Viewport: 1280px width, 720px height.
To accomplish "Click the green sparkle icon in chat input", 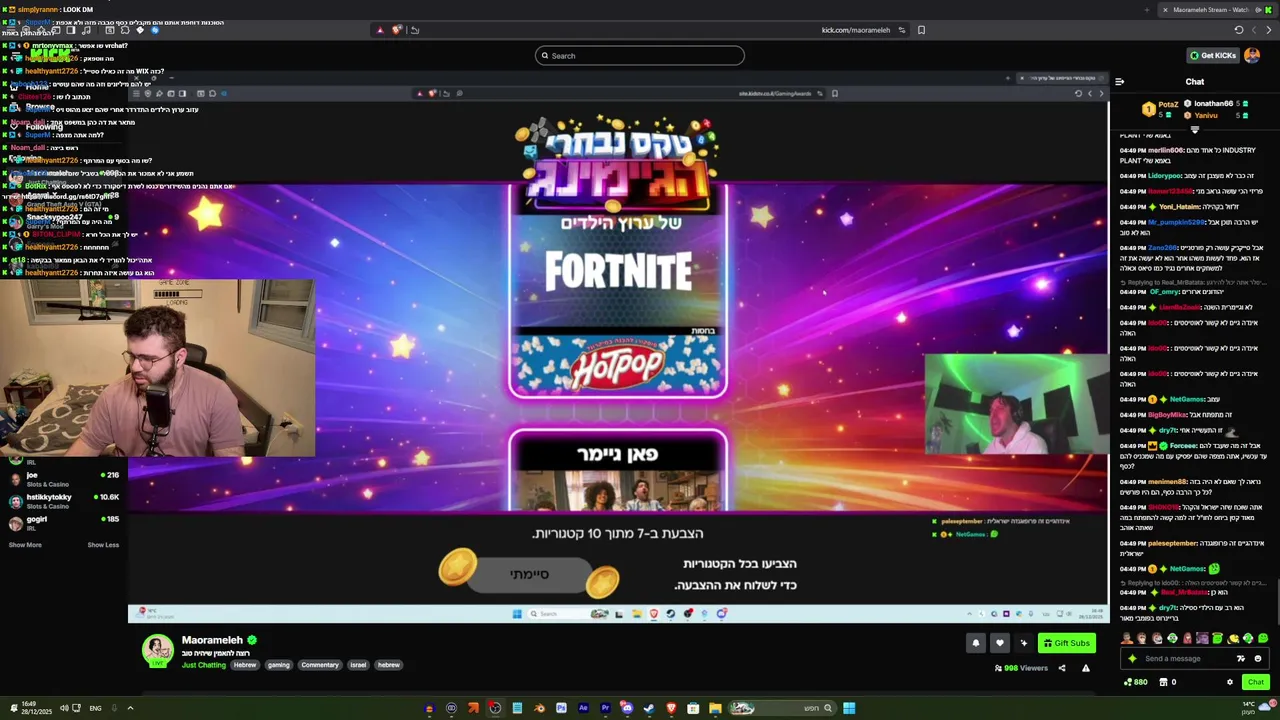I will 1132,658.
